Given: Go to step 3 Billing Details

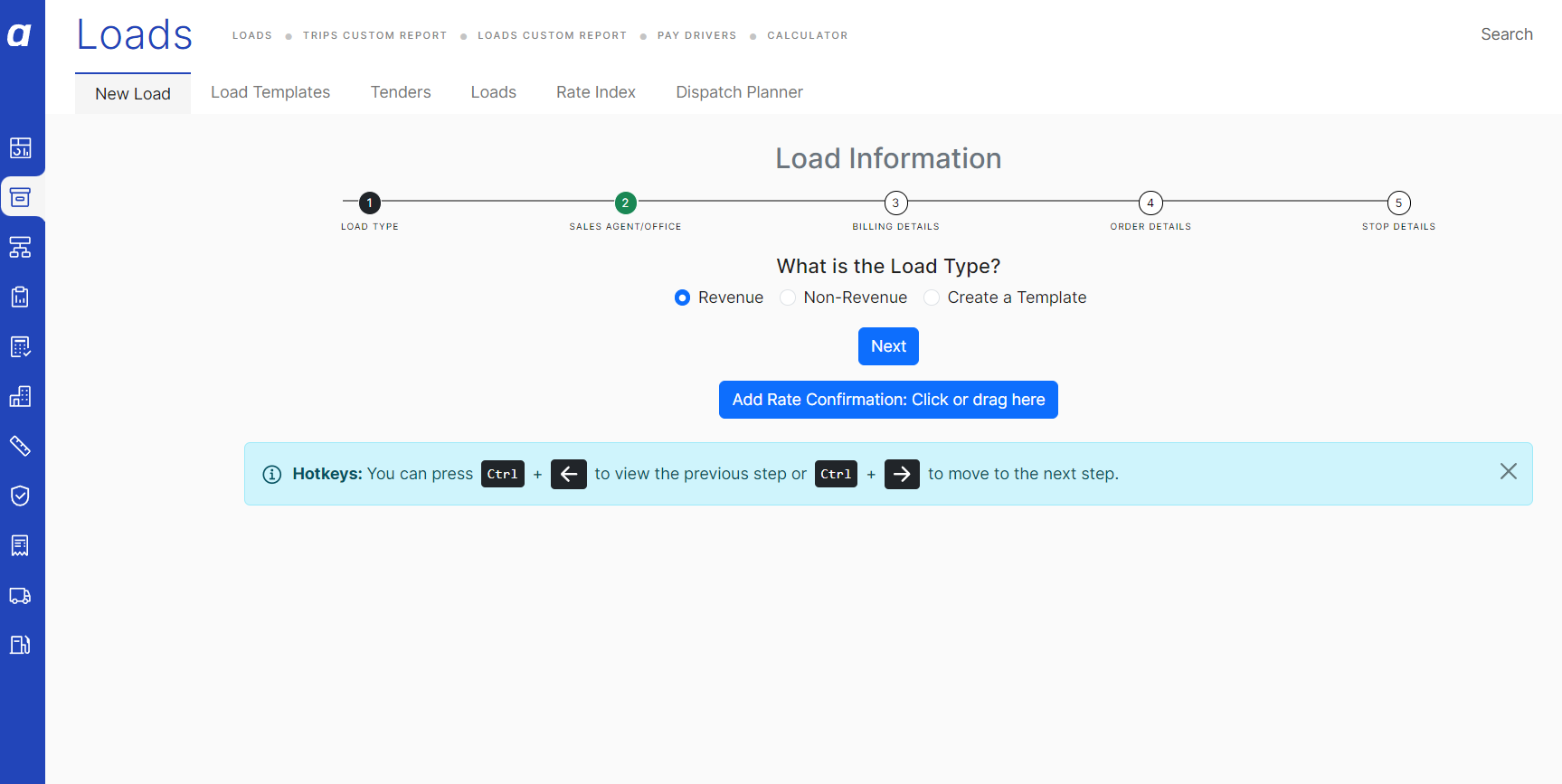Looking at the screenshot, I should coord(895,203).
